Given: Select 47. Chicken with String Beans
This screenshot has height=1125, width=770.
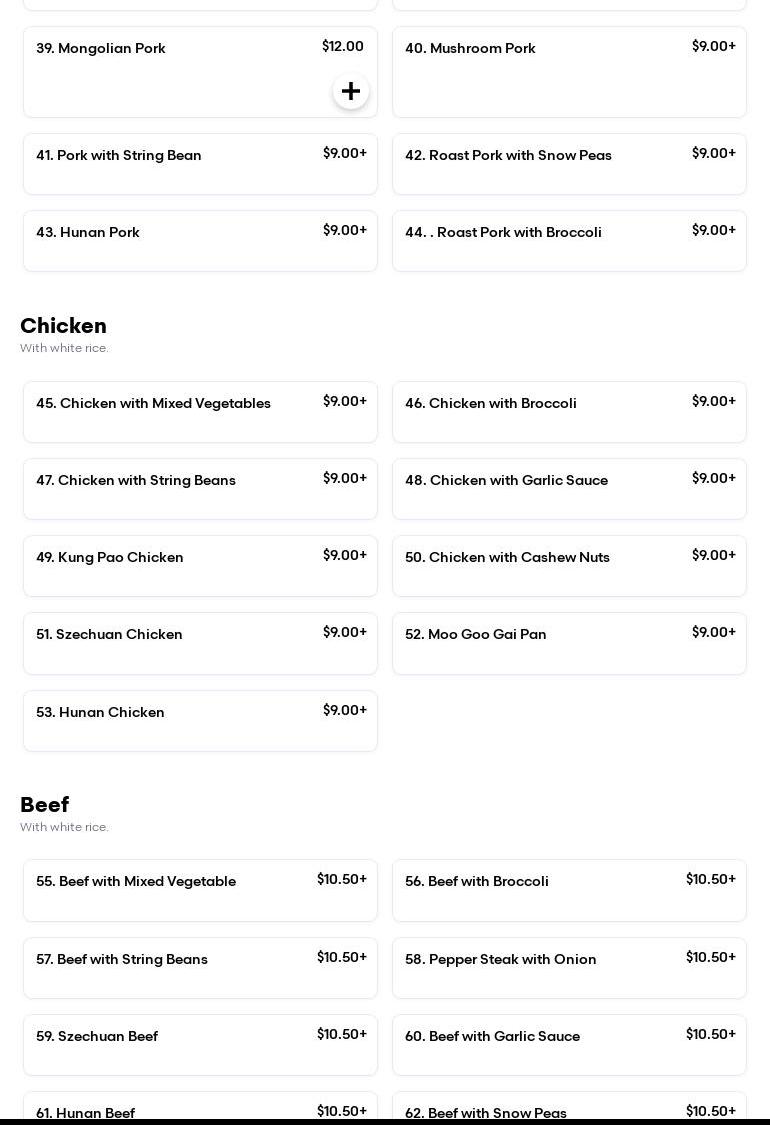Looking at the screenshot, I should (x=200, y=489).
